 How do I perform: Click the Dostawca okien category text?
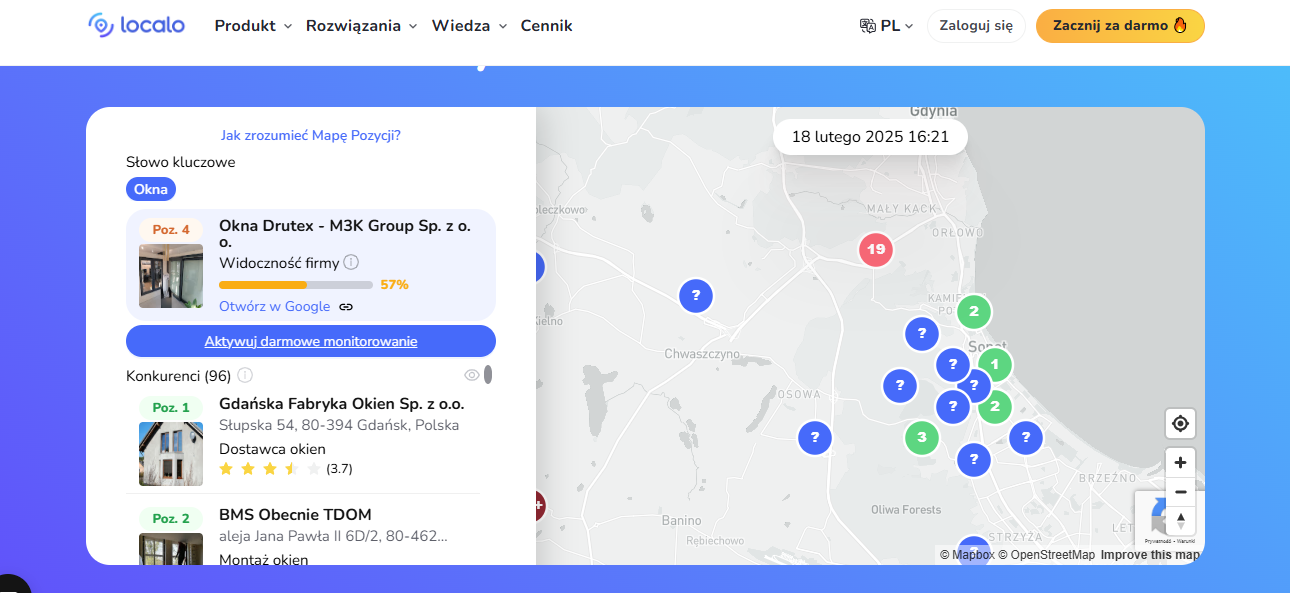[272, 449]
